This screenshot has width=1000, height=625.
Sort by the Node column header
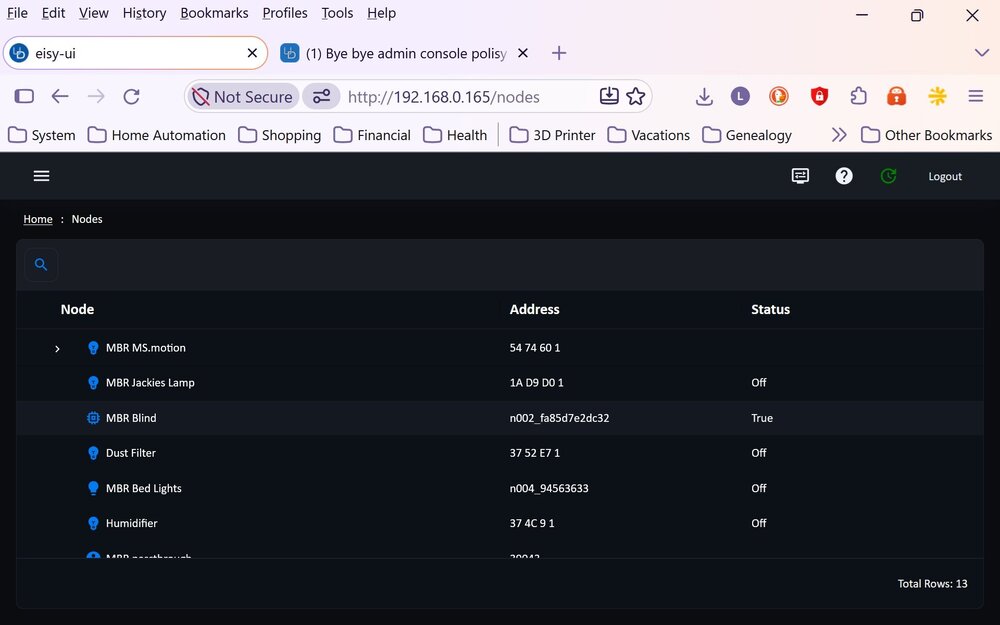click(77, 309)
